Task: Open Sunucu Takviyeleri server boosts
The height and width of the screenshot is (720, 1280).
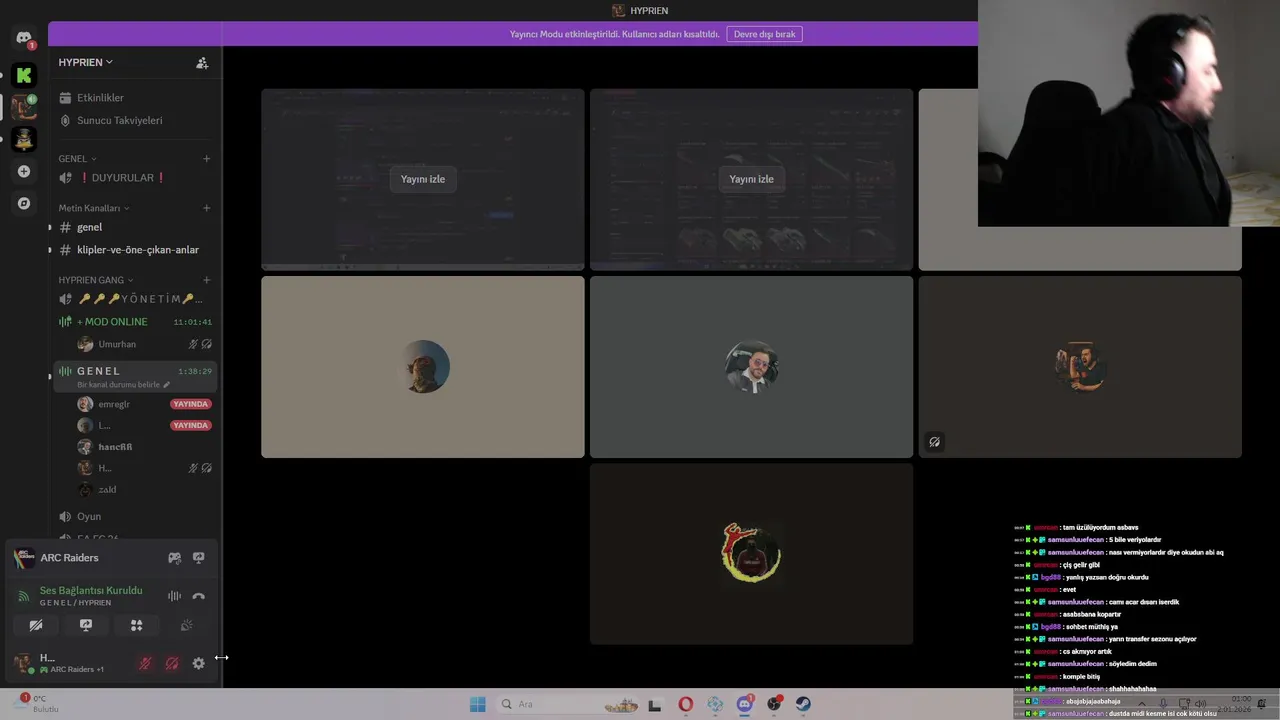Action: point(135,120)
